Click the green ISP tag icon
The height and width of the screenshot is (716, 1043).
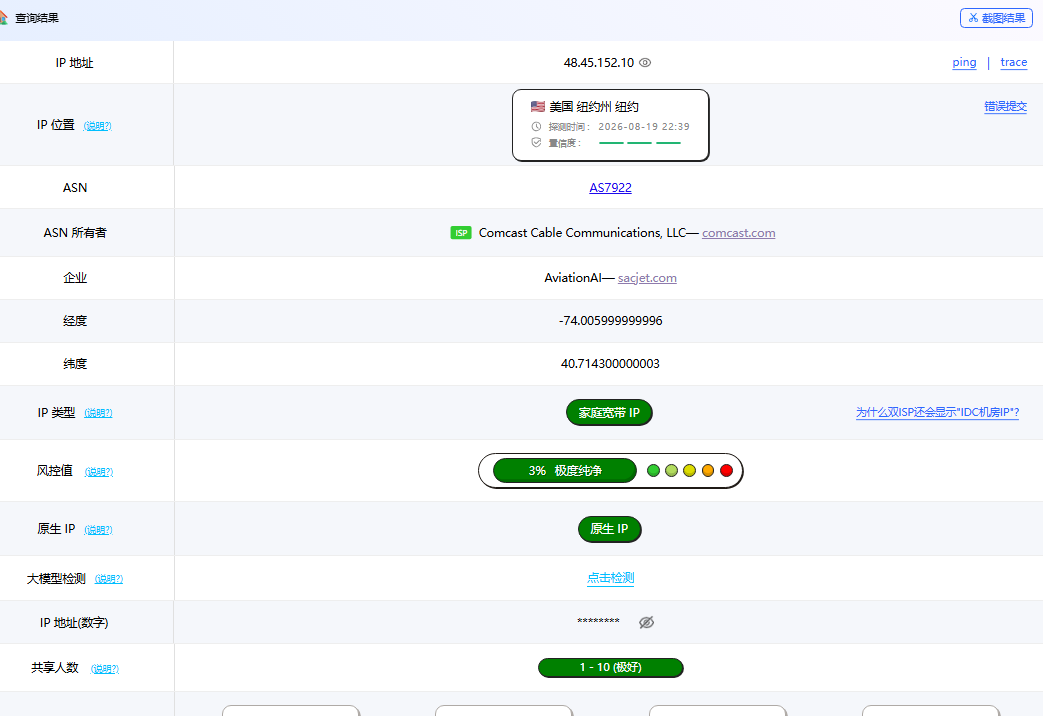[x=461, y=233]
